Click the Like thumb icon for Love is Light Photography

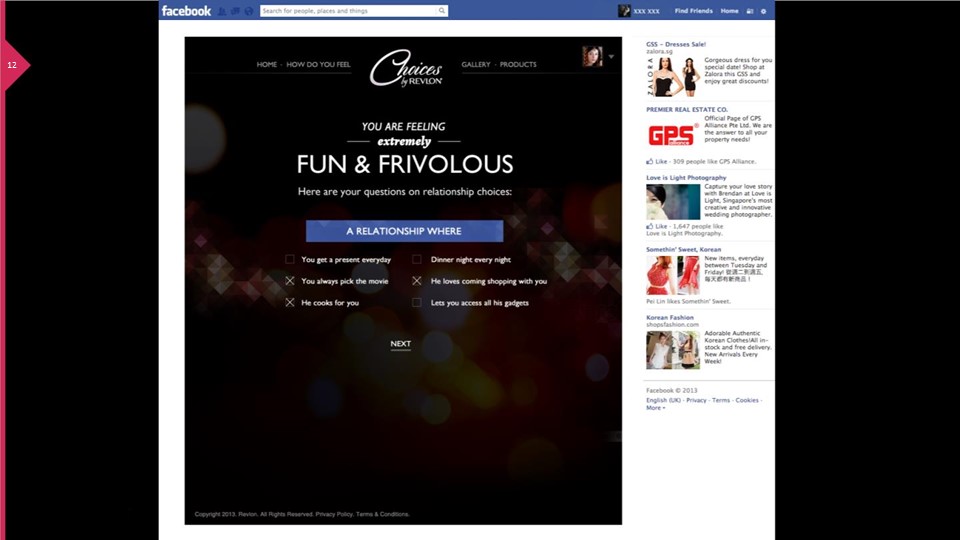tap(650, 226)
